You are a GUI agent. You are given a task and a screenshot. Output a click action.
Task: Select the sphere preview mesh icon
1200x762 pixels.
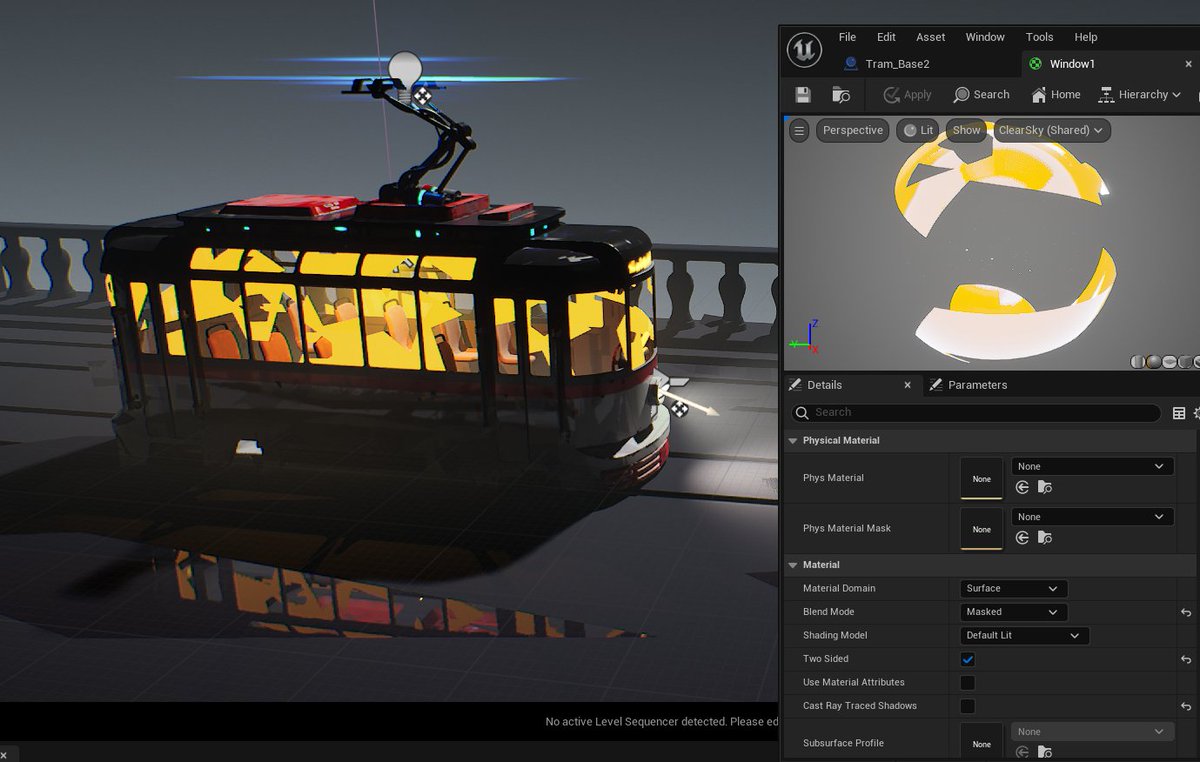[1154, 362]
